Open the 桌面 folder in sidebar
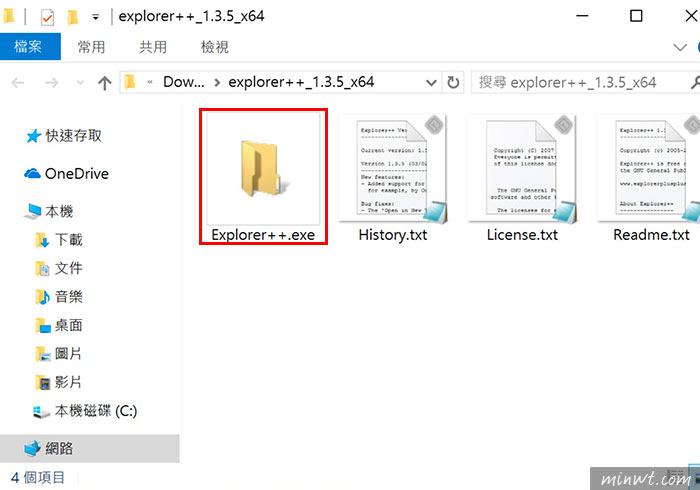 (59, 325)
